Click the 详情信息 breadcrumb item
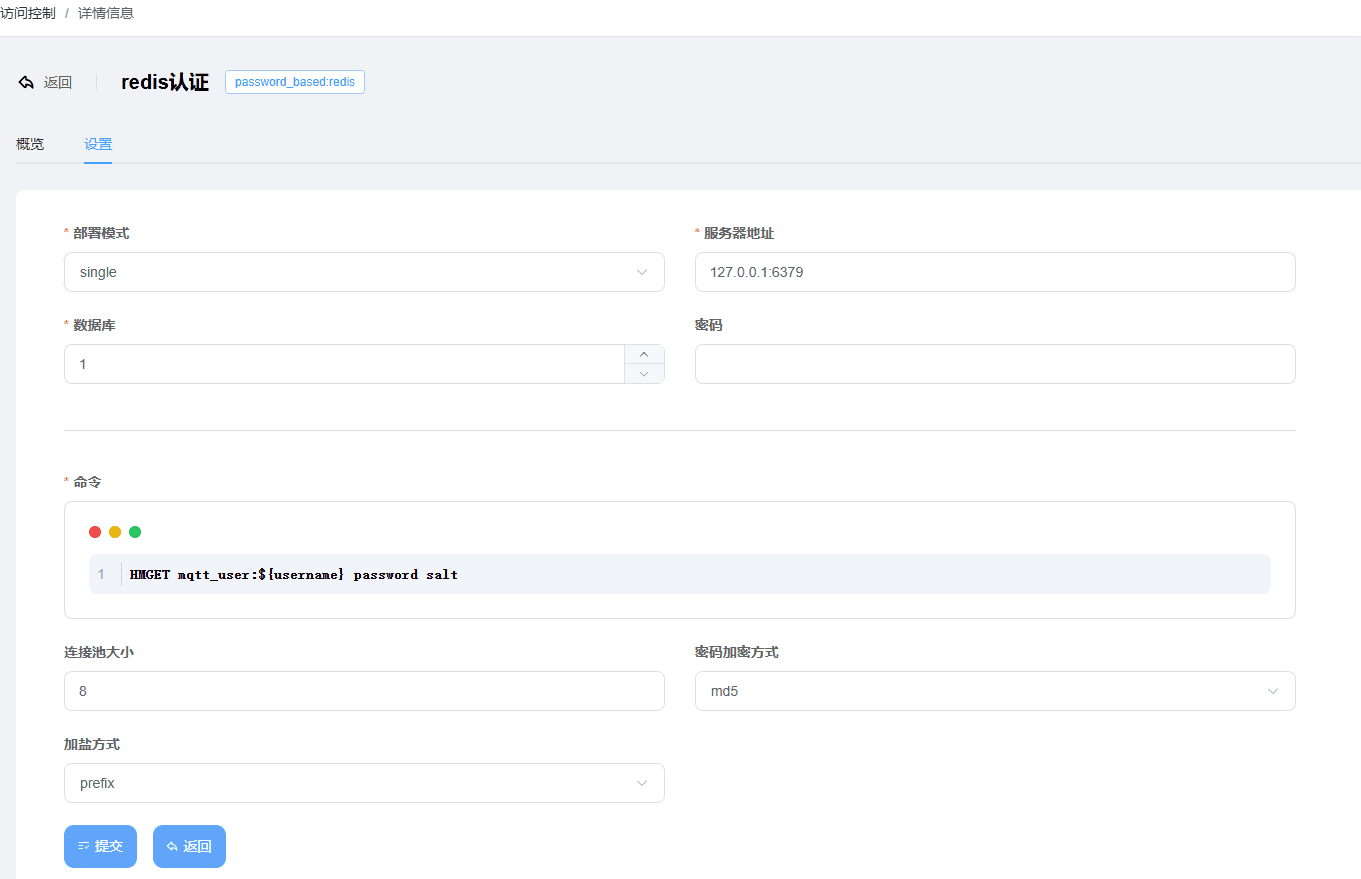 (106, 13)
